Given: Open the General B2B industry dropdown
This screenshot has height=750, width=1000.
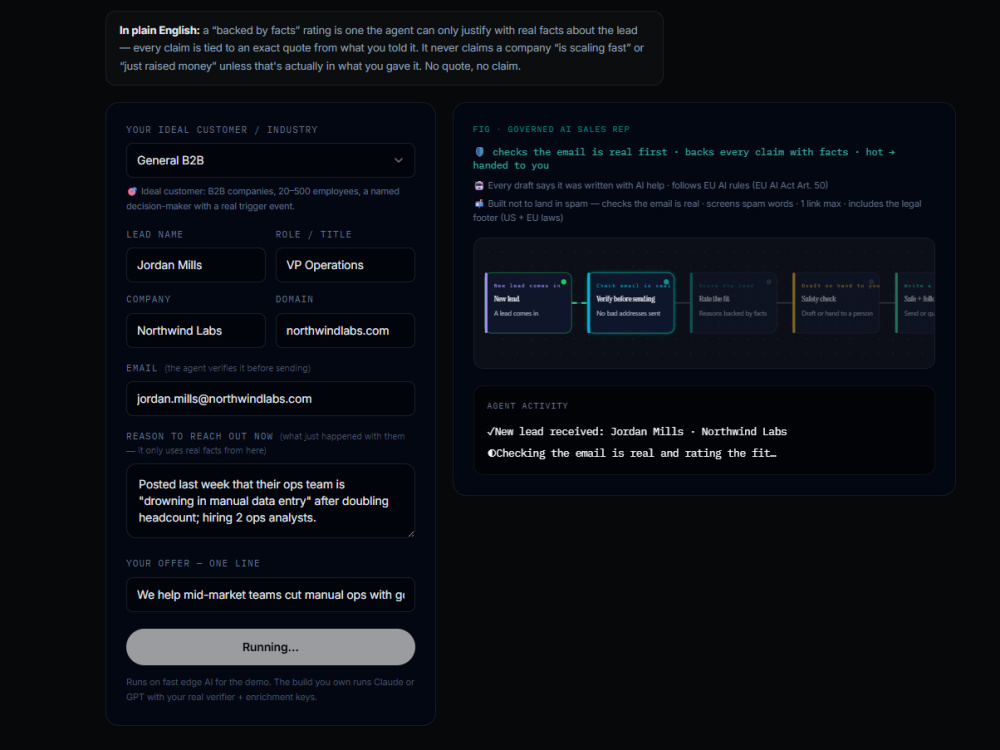Looking at the screenshot, I should point(270,160).
